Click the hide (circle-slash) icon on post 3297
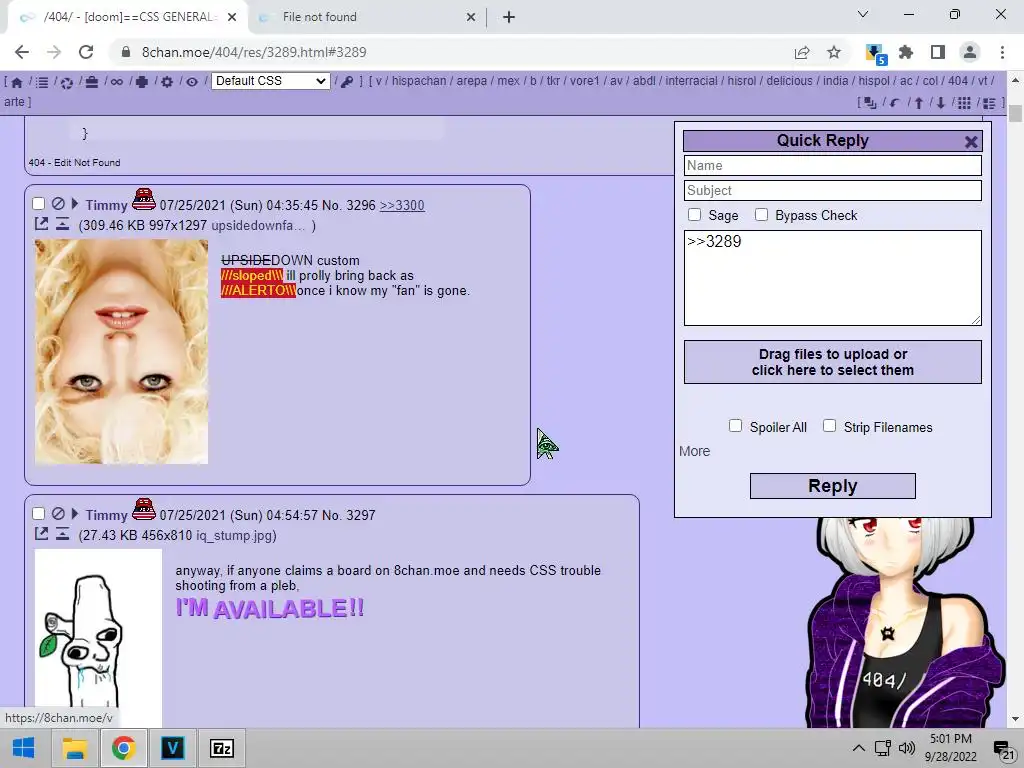This screenshot has height=768, width=1024. (58, 514)
